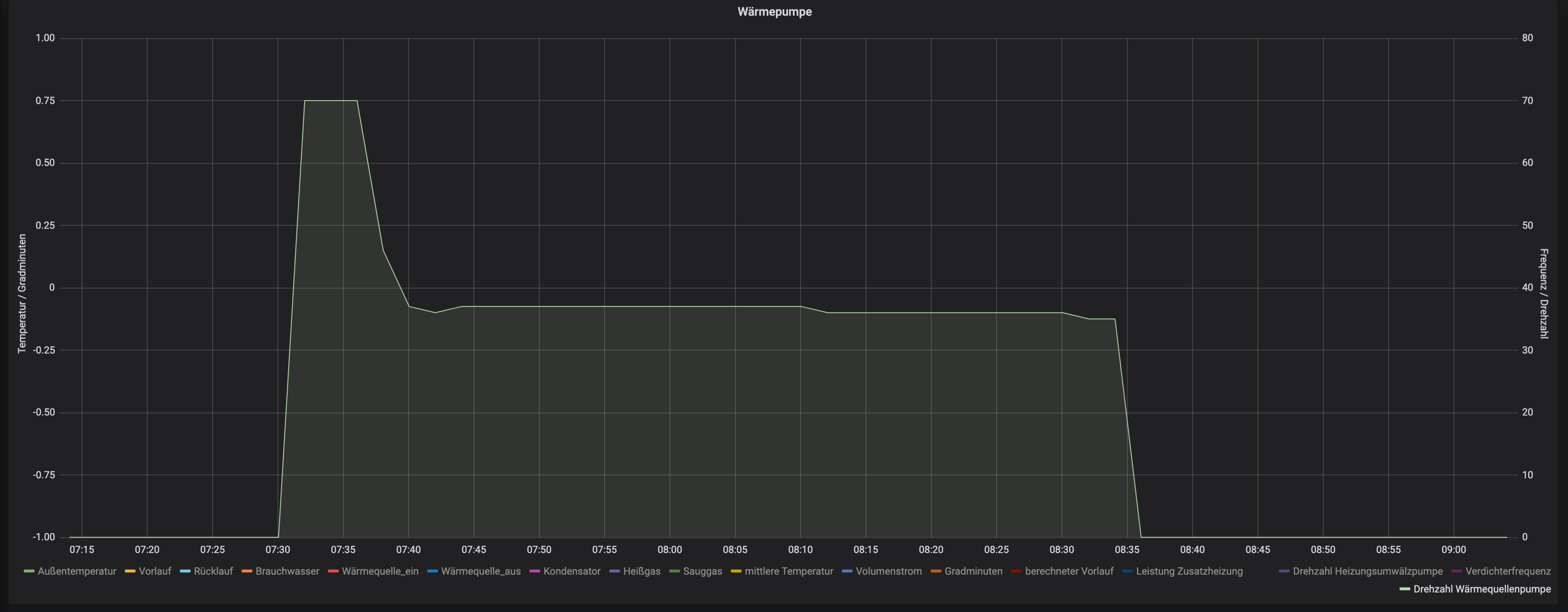Click the 70 right axis value
Image resolution: width=1568 pixels, height=612 pixels.
(x=1527, y=101)
